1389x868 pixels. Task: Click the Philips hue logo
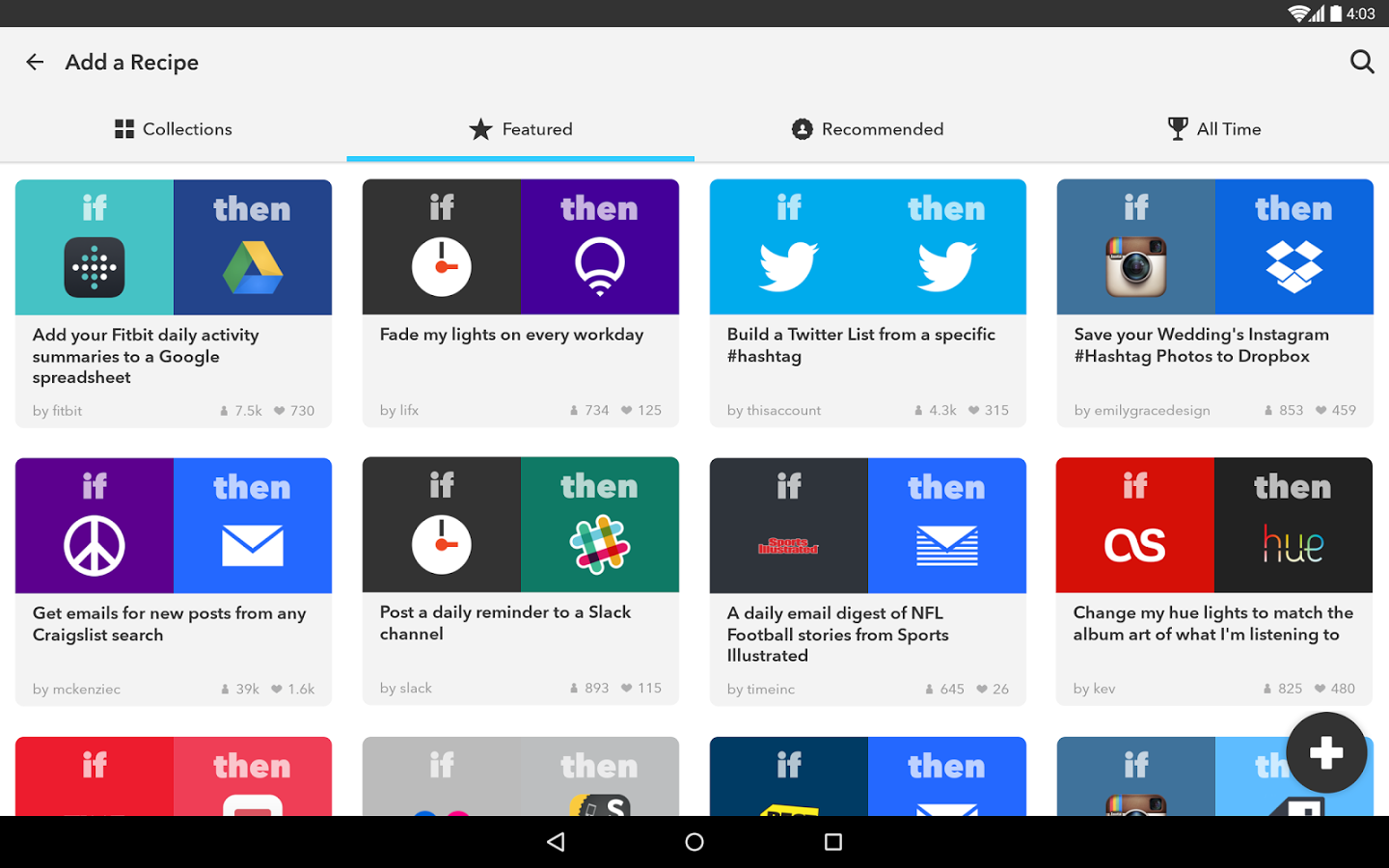[x=1294, y=544]
